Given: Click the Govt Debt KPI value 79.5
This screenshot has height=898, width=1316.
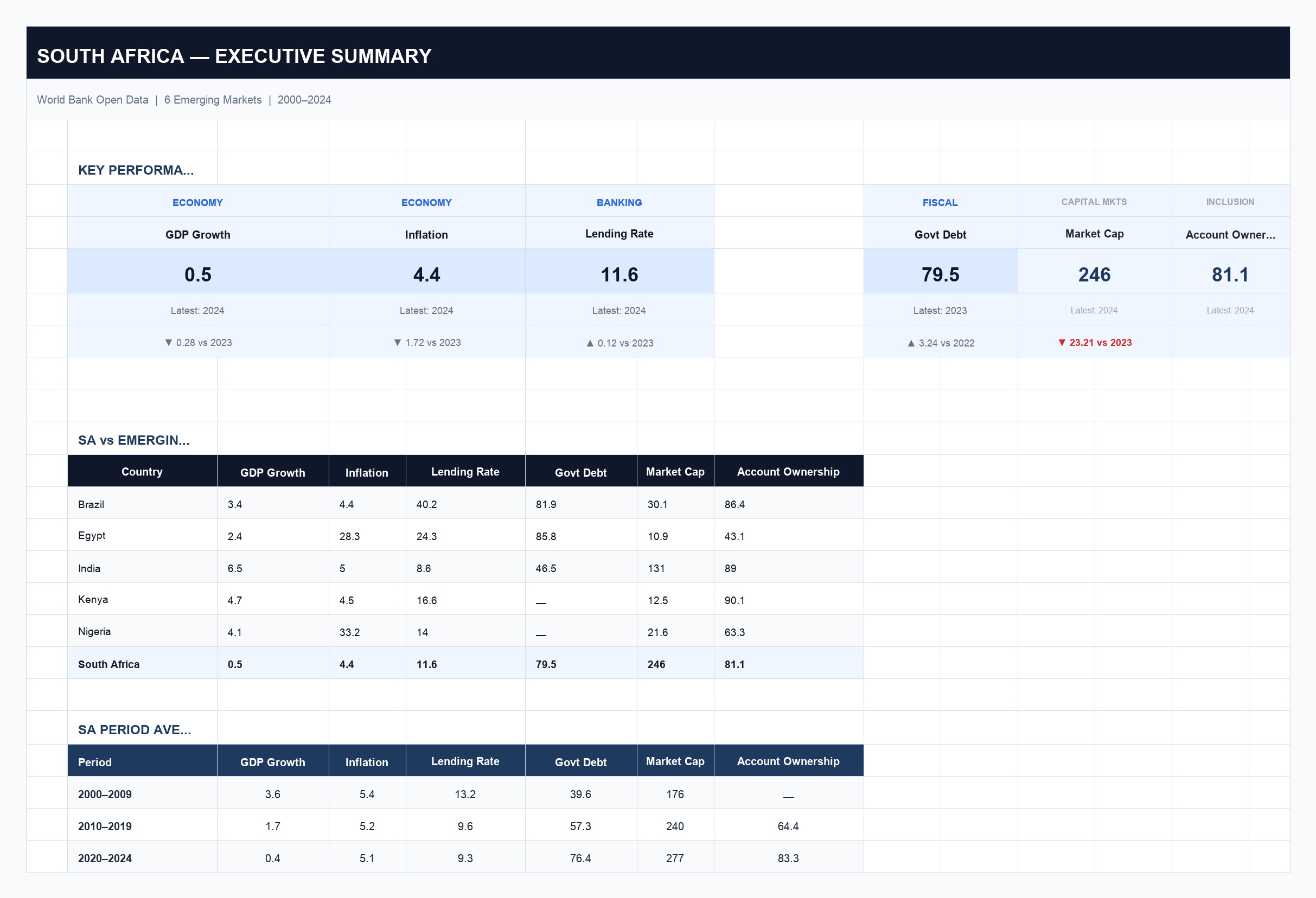Looking at the screenshot, I should coord(940,274).
